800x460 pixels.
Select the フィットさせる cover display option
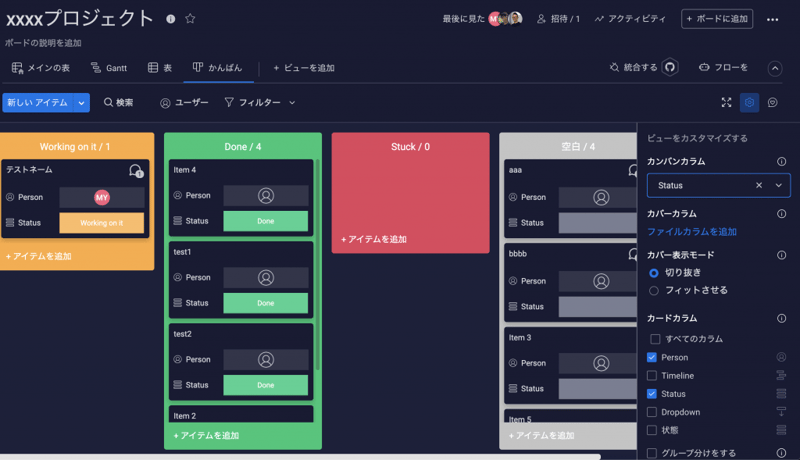[x=654, y=290]
